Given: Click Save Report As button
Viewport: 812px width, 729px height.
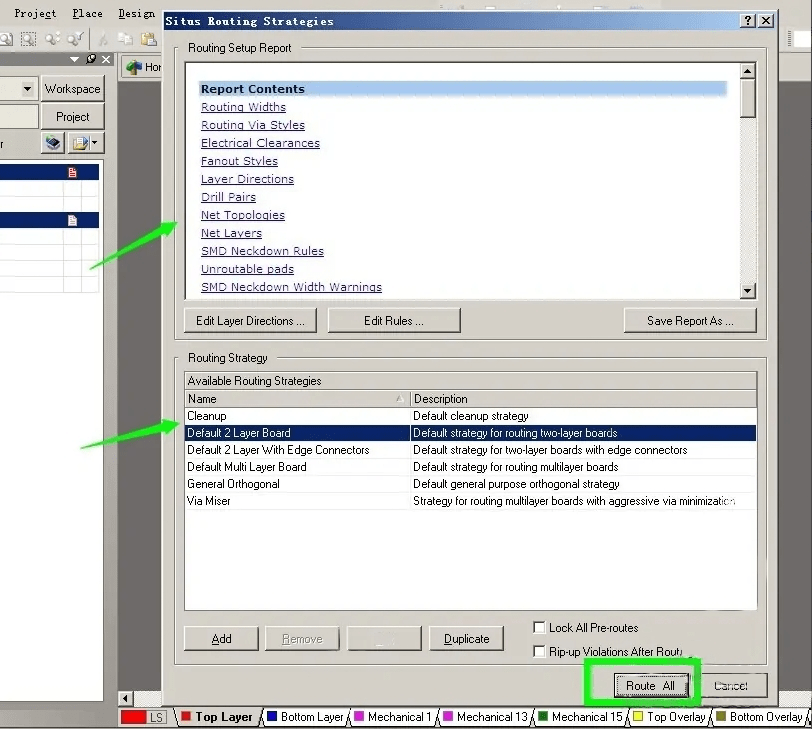Looking at the screenshot, I should 690,321.
